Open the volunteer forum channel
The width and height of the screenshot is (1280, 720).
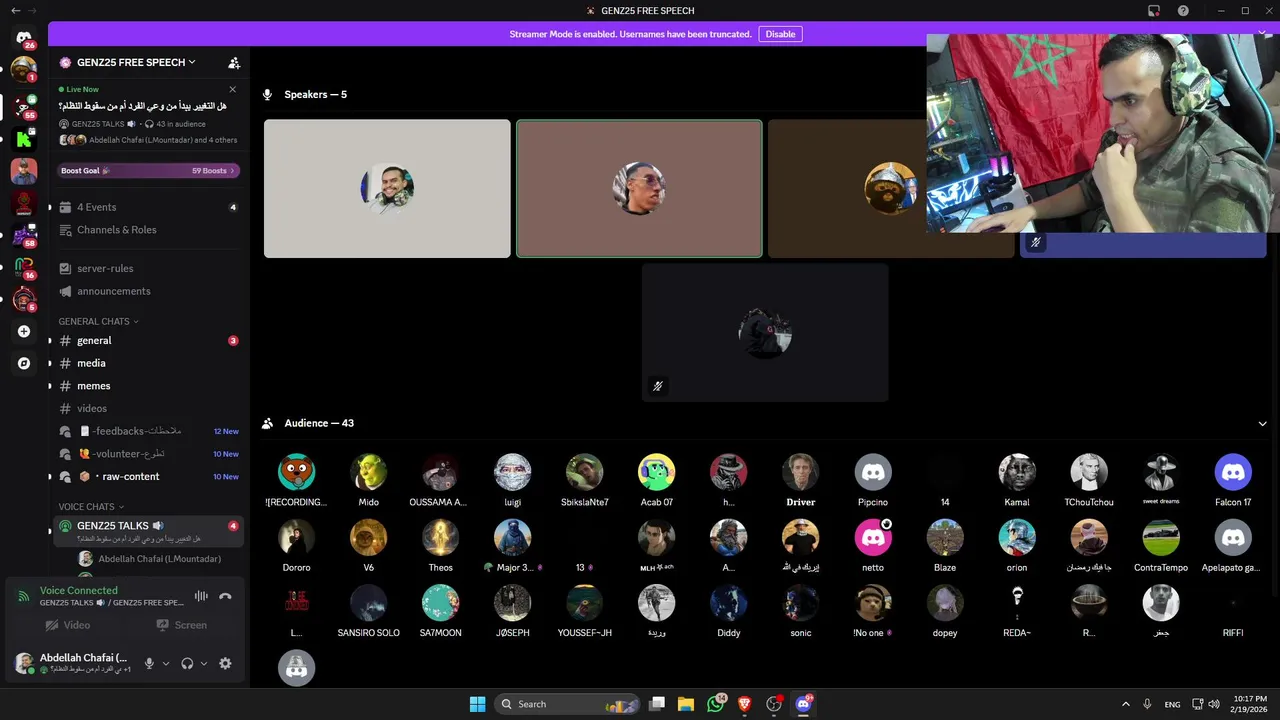pyautogui.click(x=149, y=454)
